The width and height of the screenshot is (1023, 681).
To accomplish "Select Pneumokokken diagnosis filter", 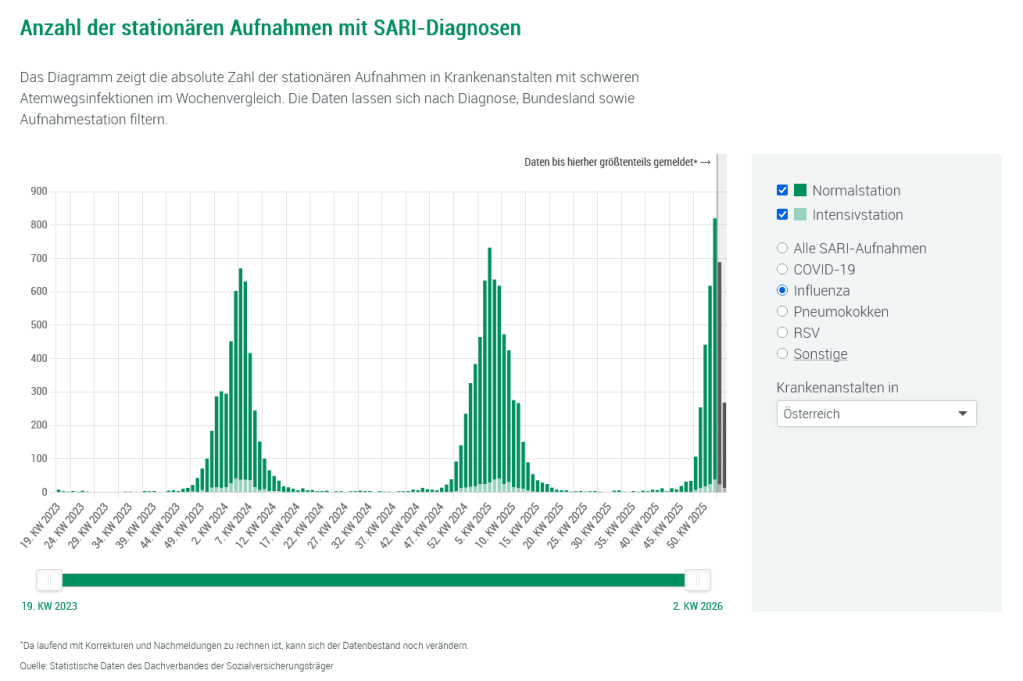I will tap(783, 312).
